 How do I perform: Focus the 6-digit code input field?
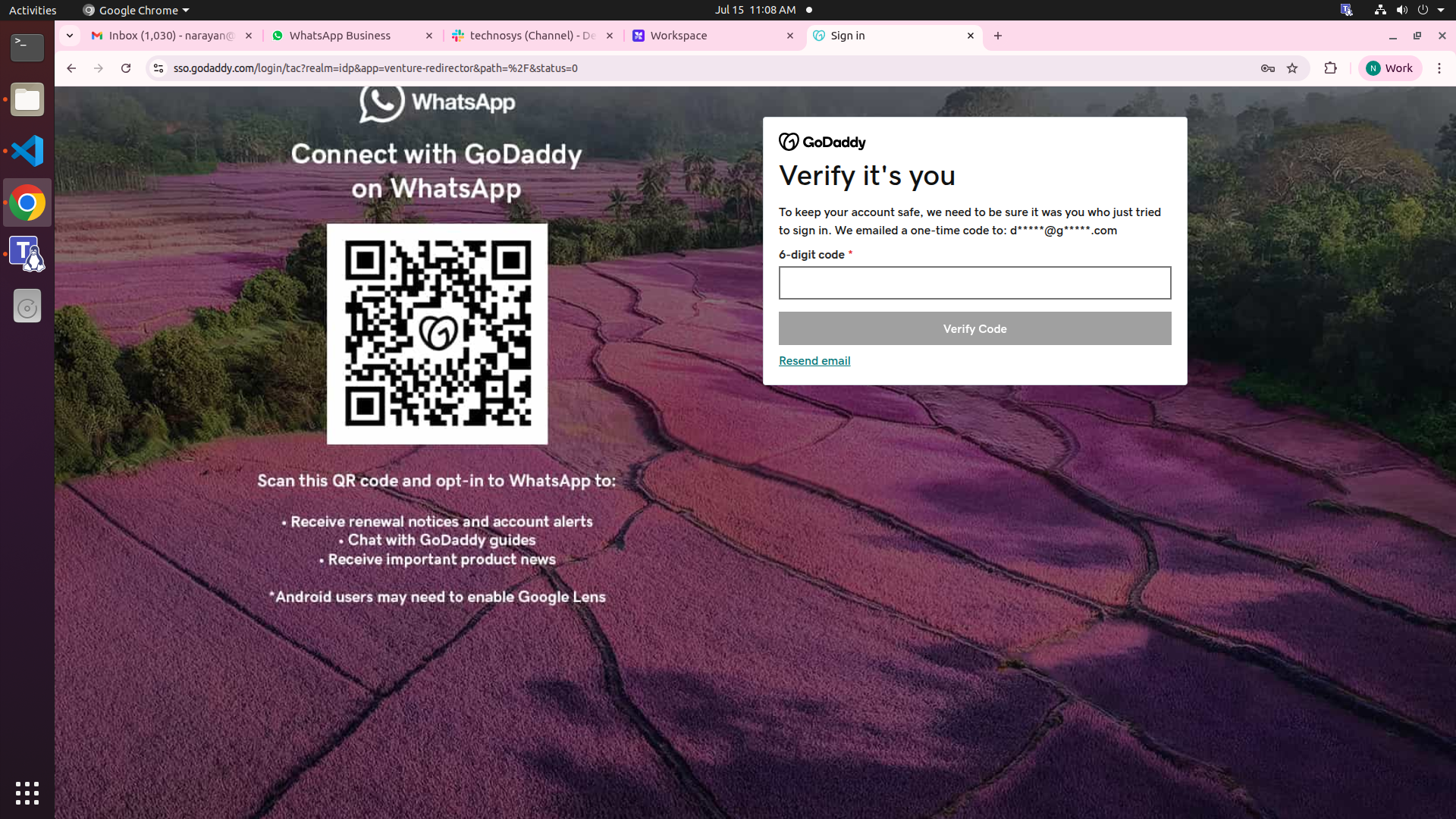pos(974,283)
